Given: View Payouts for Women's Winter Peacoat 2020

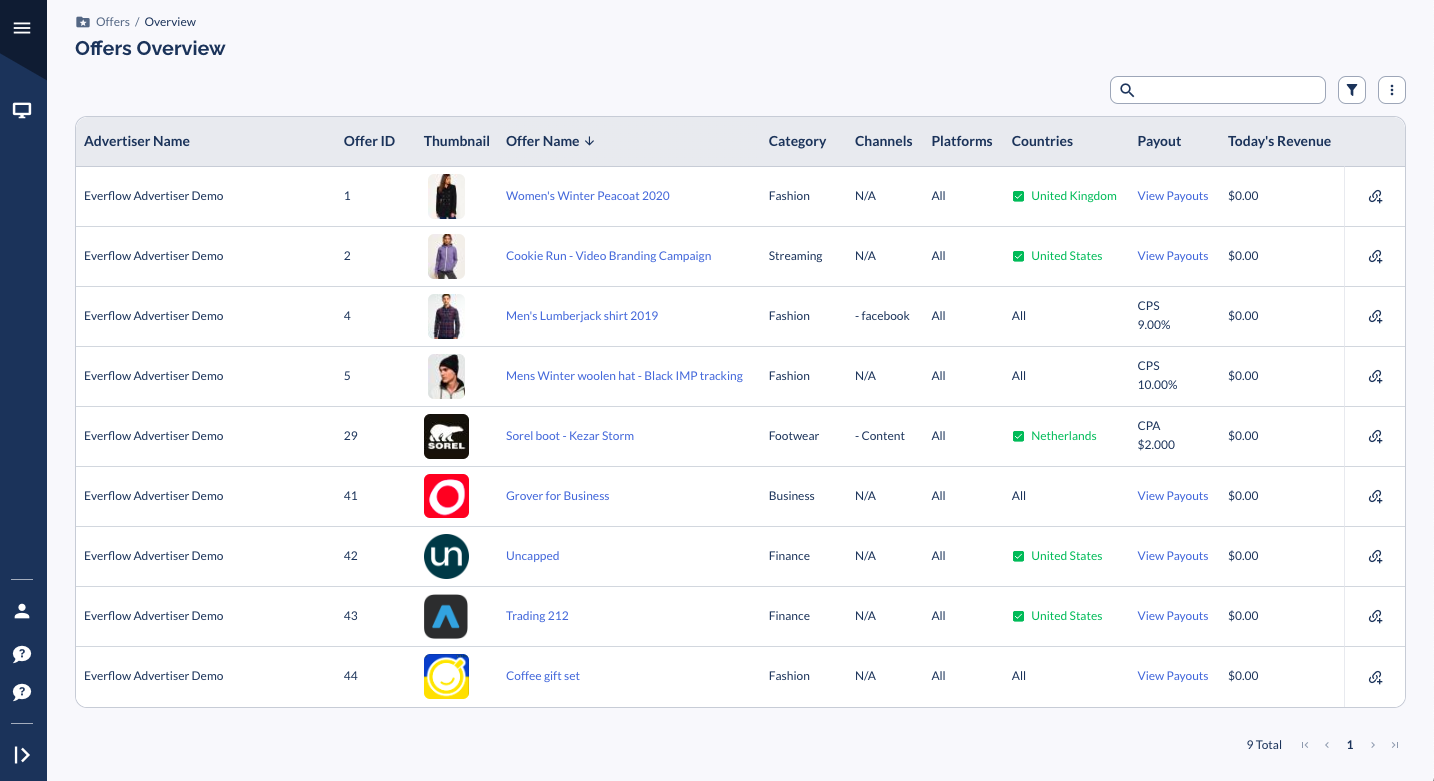Looking at the screenshot, I should [1173, 196].
